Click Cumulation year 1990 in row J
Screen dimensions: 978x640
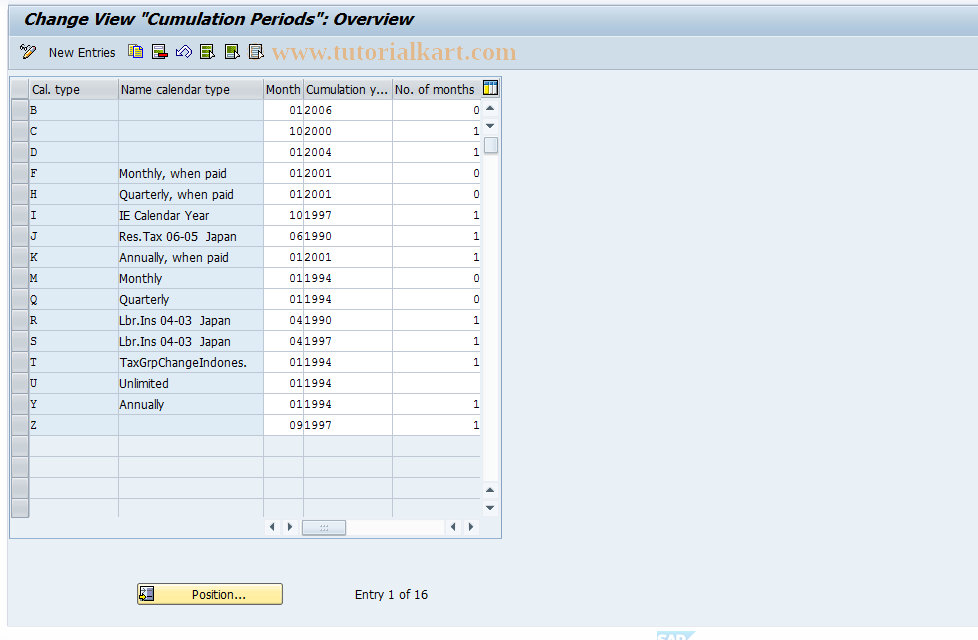coord(348,236)
